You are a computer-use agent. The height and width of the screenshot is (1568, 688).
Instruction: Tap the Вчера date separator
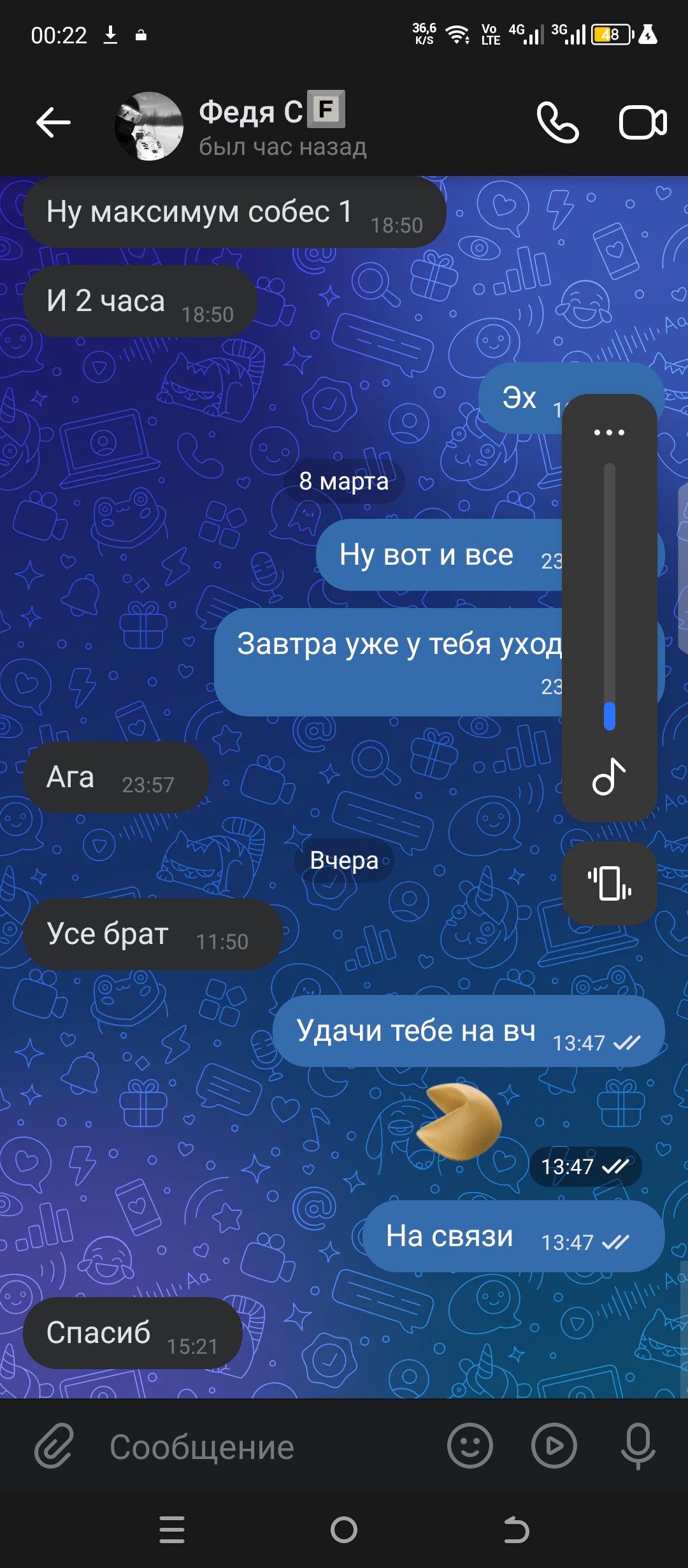[x=344, y=860]
